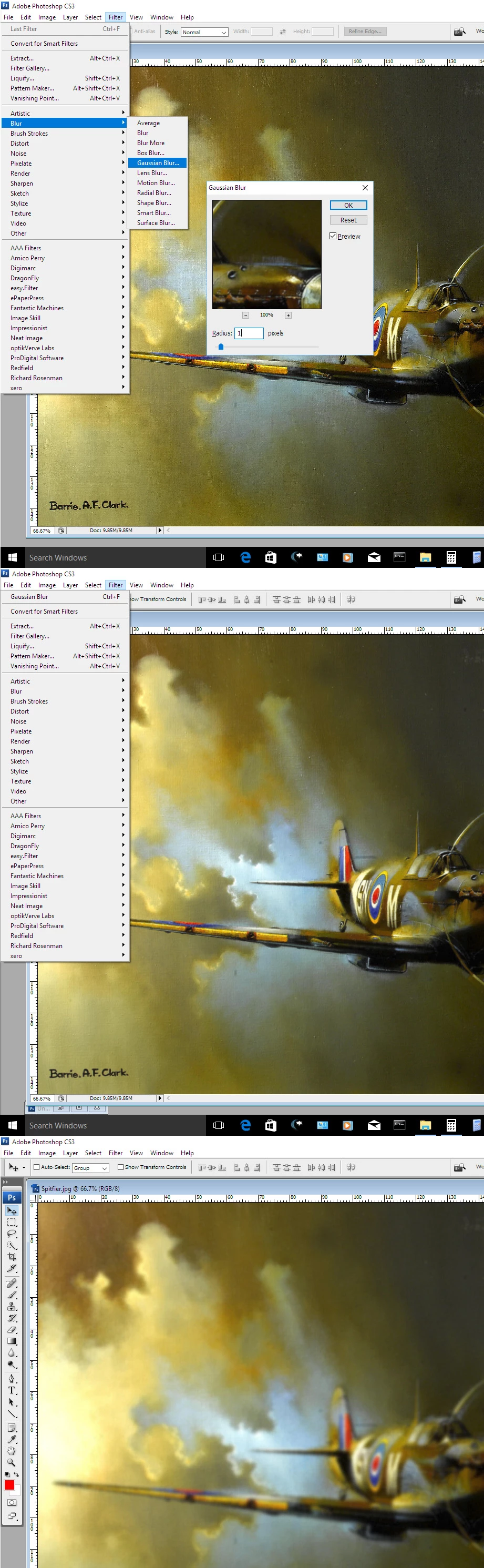484x1568 pixels.
Task: Open the red foreground color swatch
Action: coord(9,1484)
